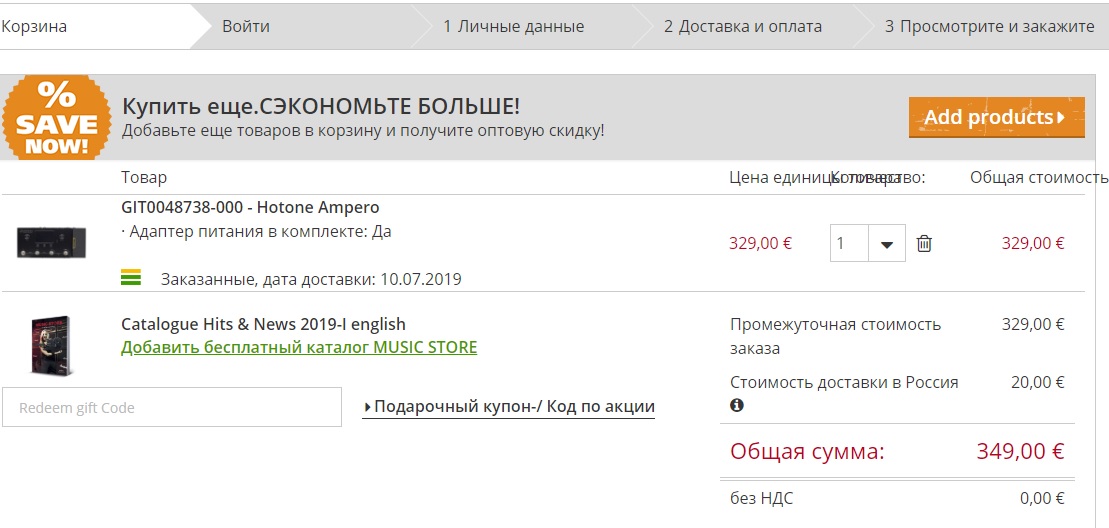Open step 2 Доставка и оплата

pos(743,26)
